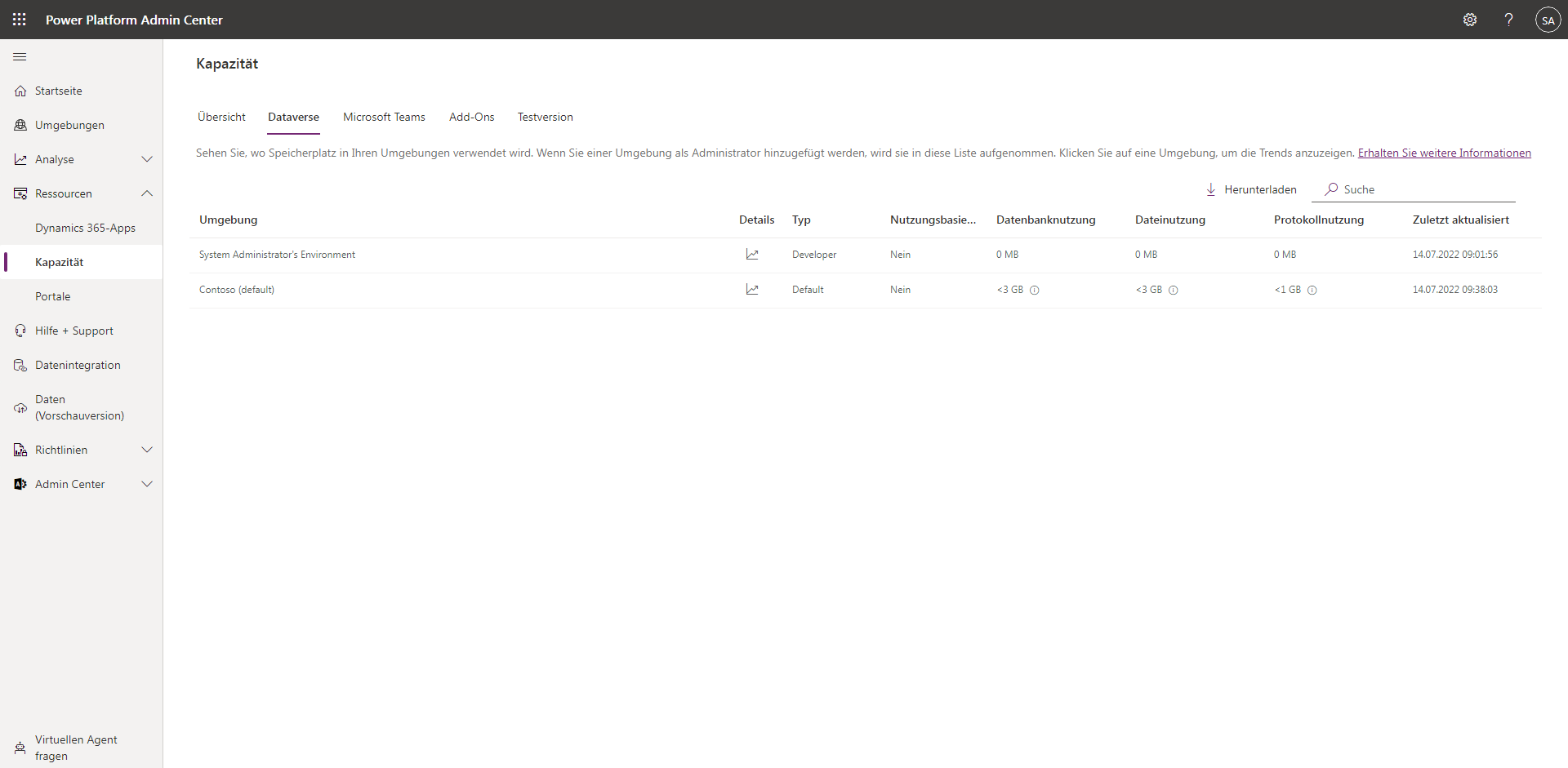Click the help question mark icon
This screenshot has height=768, width=1568.
click(1508, 20)
